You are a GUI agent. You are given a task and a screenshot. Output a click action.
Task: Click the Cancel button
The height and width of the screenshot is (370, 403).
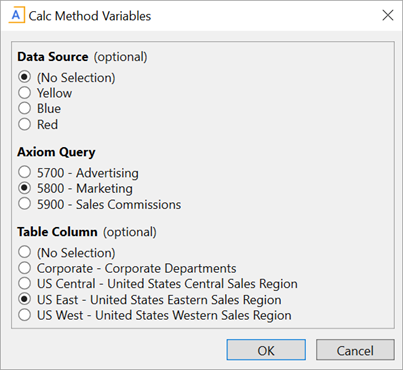click(355, 350)
